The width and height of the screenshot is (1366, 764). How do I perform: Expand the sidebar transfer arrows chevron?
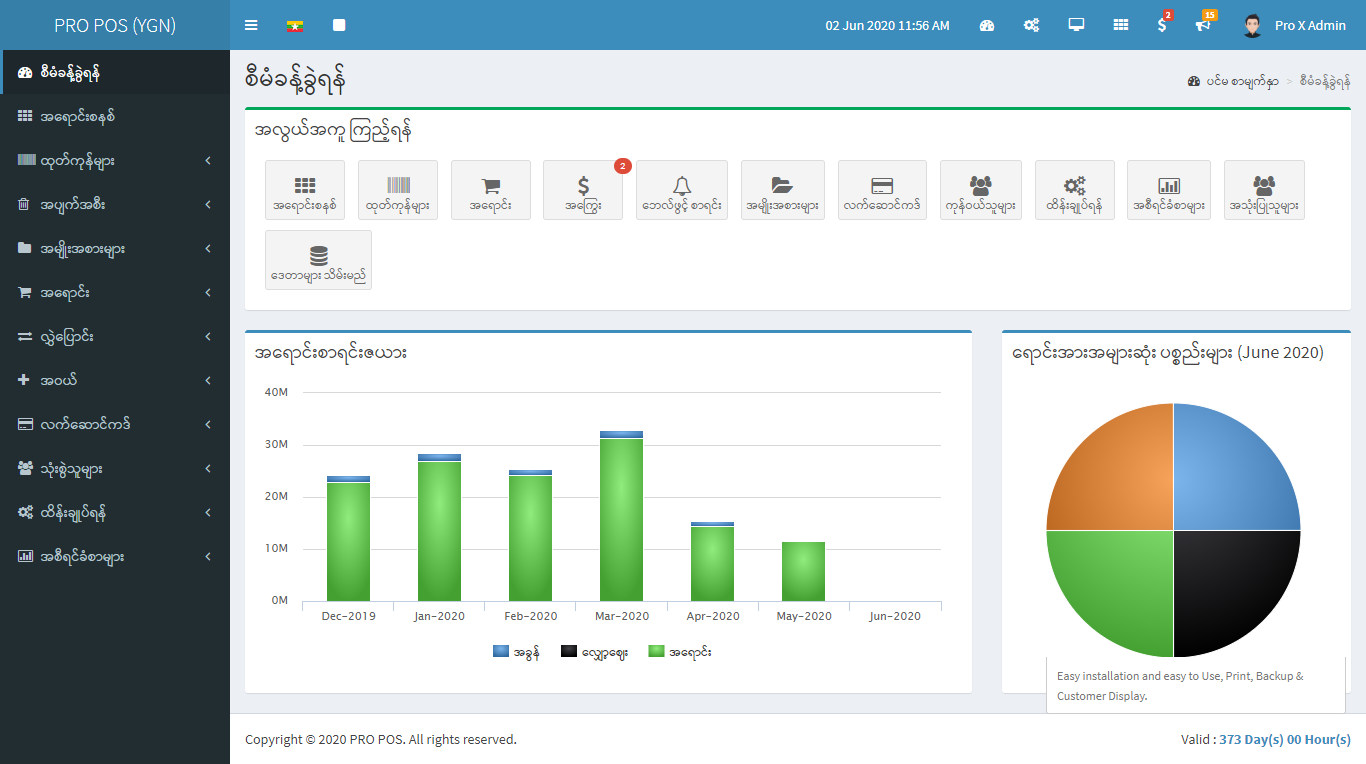(208, 337)
